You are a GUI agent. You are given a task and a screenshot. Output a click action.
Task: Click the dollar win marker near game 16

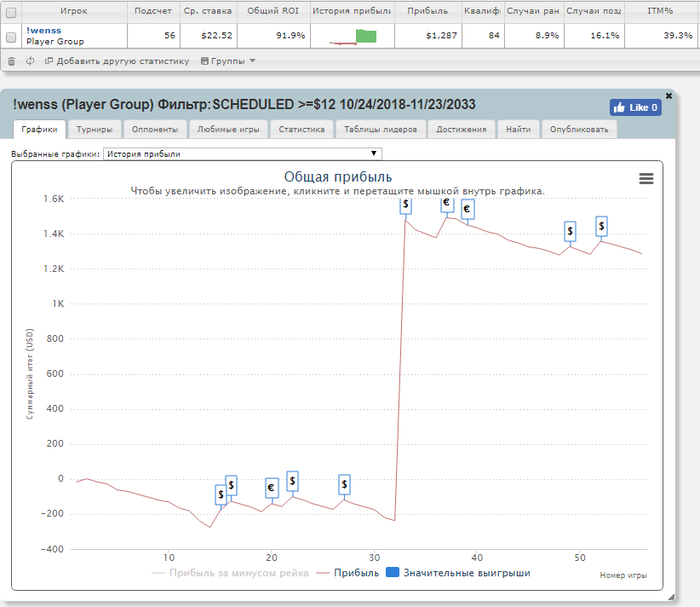pos(231,485)
